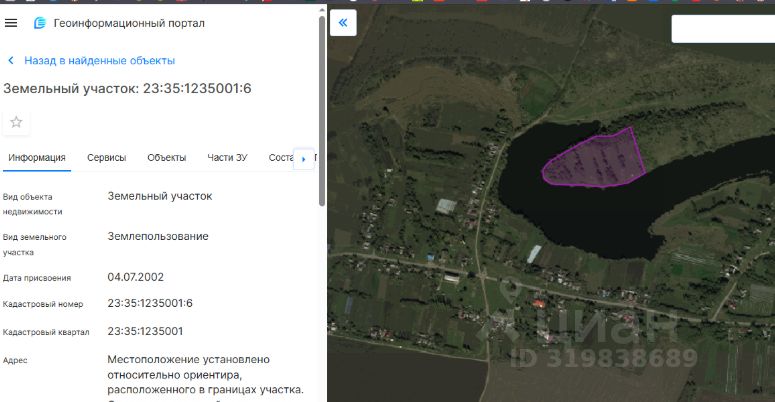
Task: Open the Части ЗУ tab
Action: point(227,158)
